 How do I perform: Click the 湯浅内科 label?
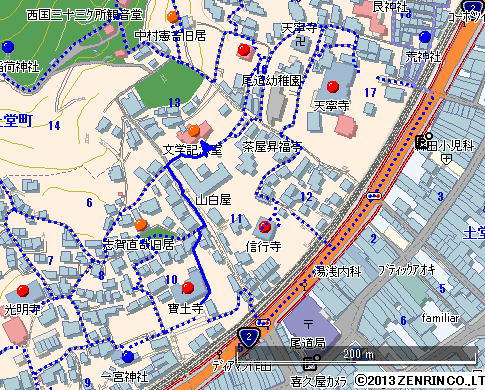[x=337, y=272]
